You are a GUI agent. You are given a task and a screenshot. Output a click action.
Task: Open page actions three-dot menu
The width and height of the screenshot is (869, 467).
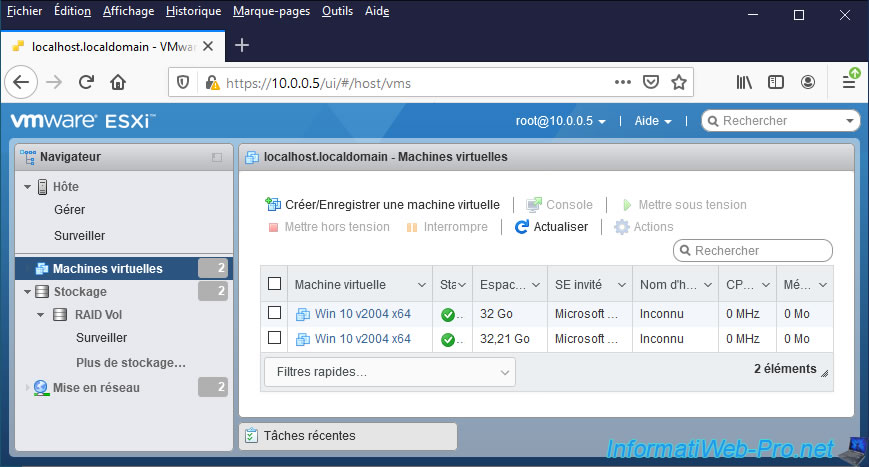click(x=623, y=83)
